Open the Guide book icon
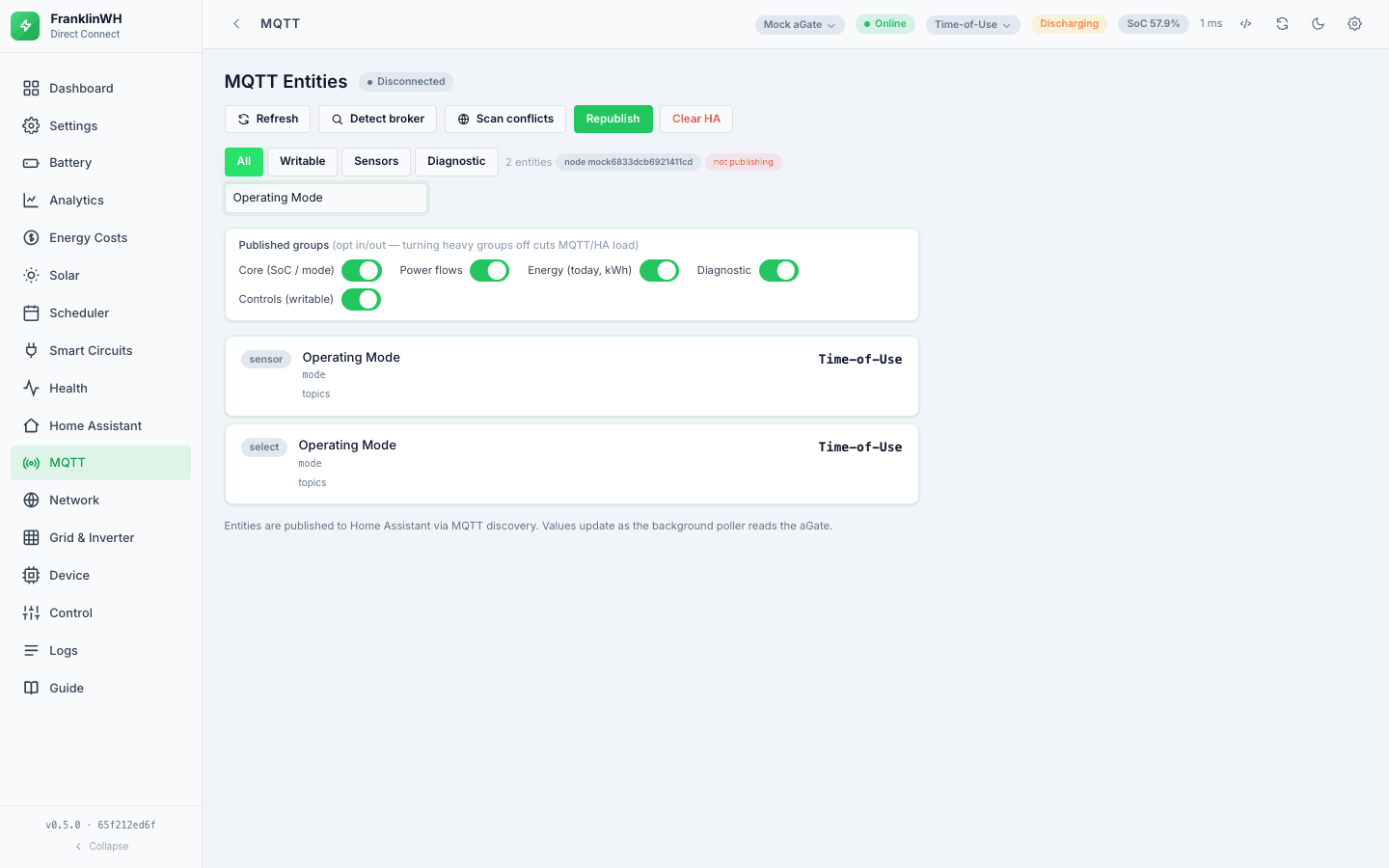Screen dimensions: 1389x868 coord(31,689)
